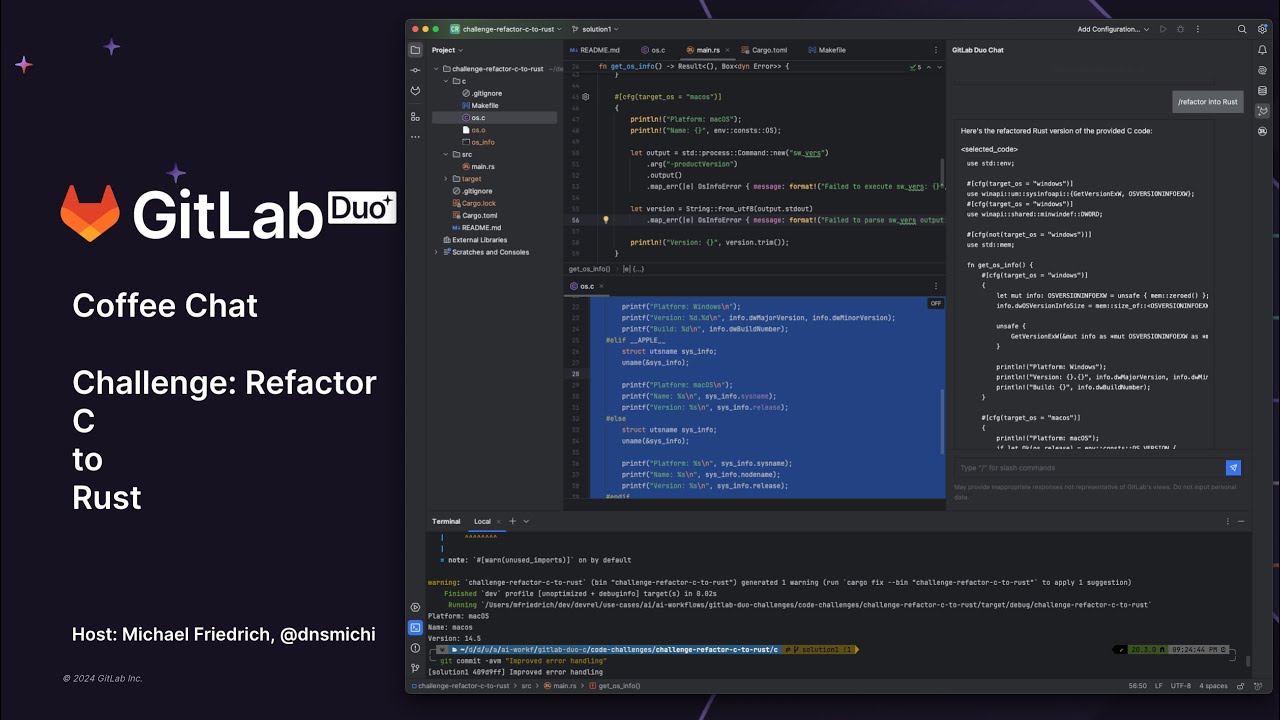The height and width of the screenshot is (720, 1280).
Task: Open the Notifications bell icon
Action: coord(1263,50)
